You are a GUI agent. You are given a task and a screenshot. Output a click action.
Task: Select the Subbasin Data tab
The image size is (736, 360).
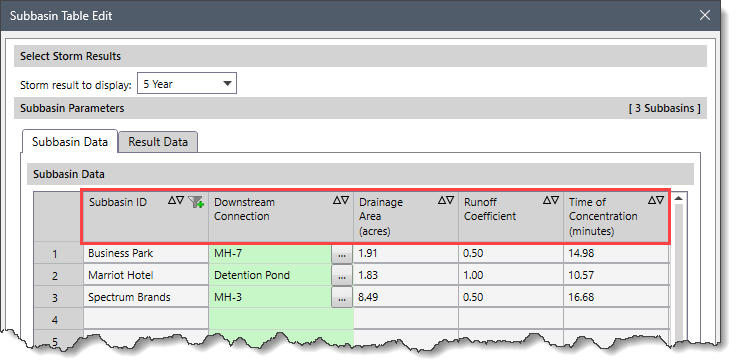pos(70,142)
